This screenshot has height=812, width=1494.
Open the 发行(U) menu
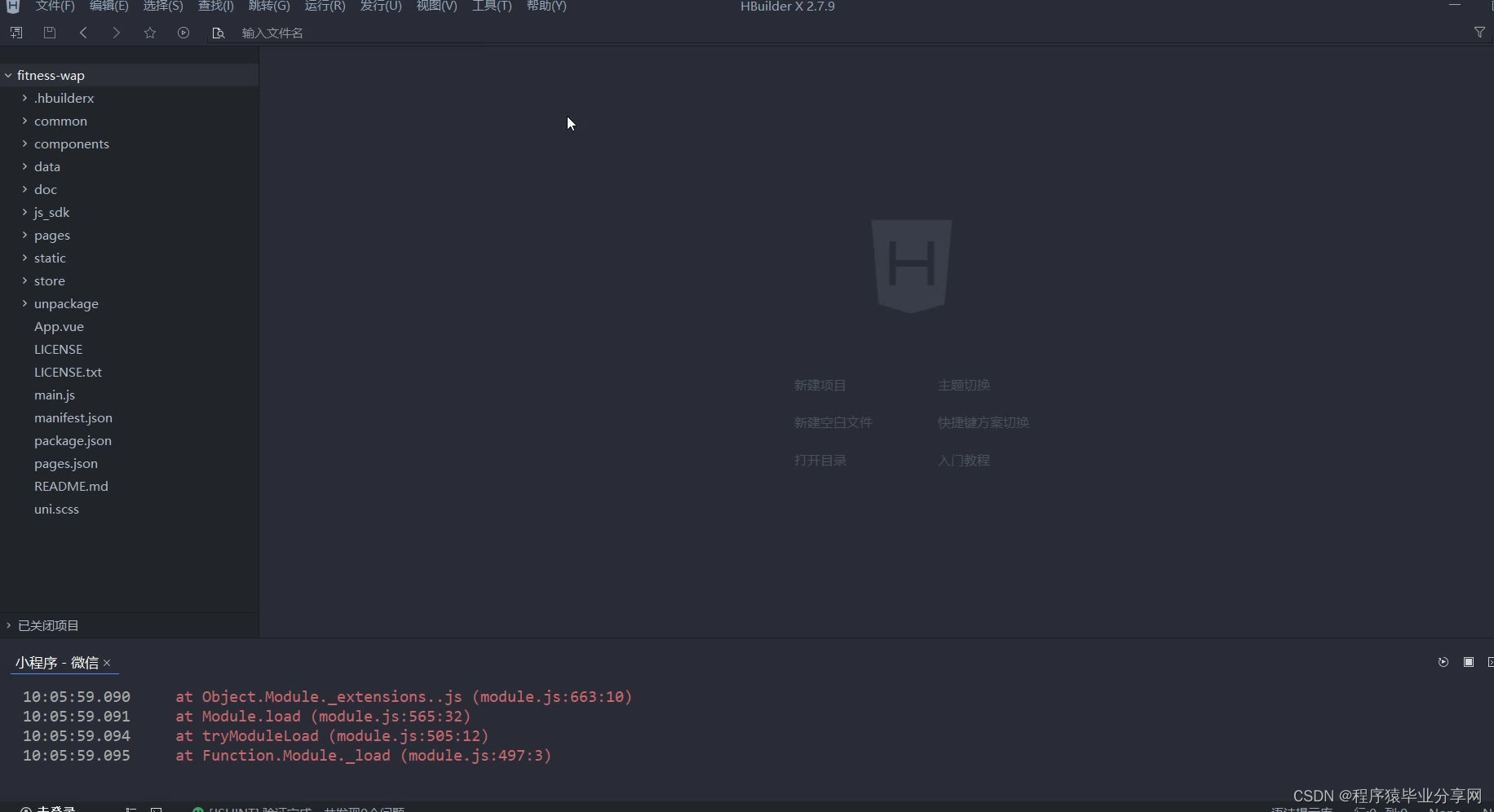(381, 6)
